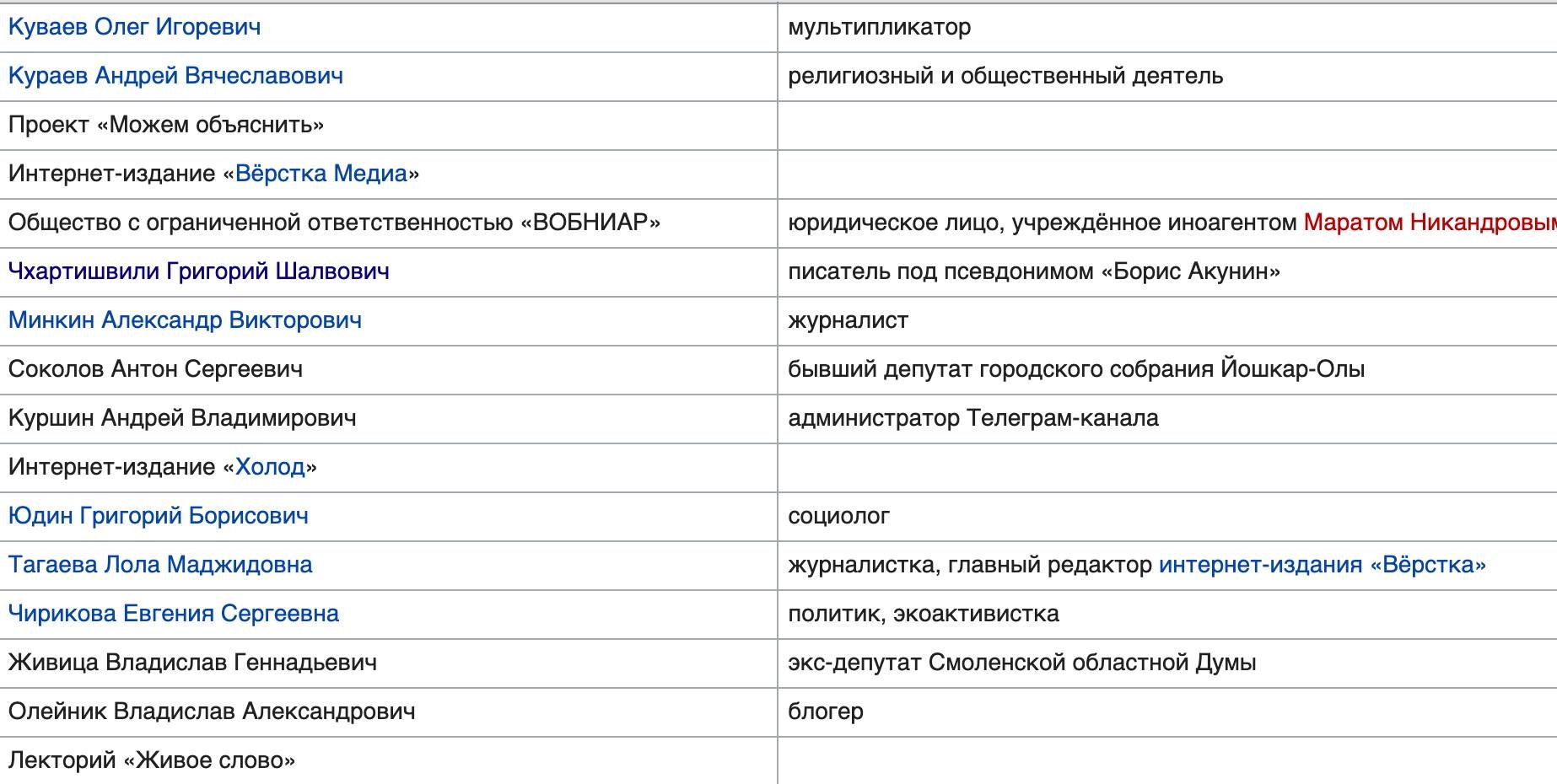Click the Минкин Александр Викторович link
1557x784 pixels.
[185, 320]
